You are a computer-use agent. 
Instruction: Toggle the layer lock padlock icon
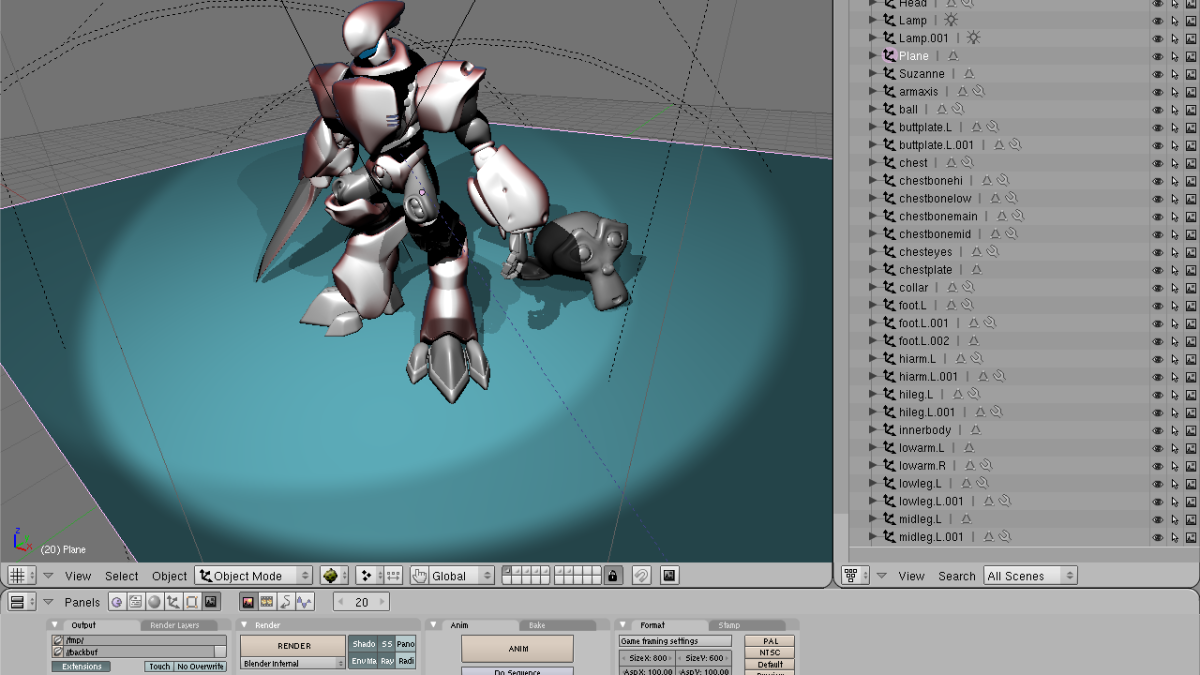tap(613, 575)
